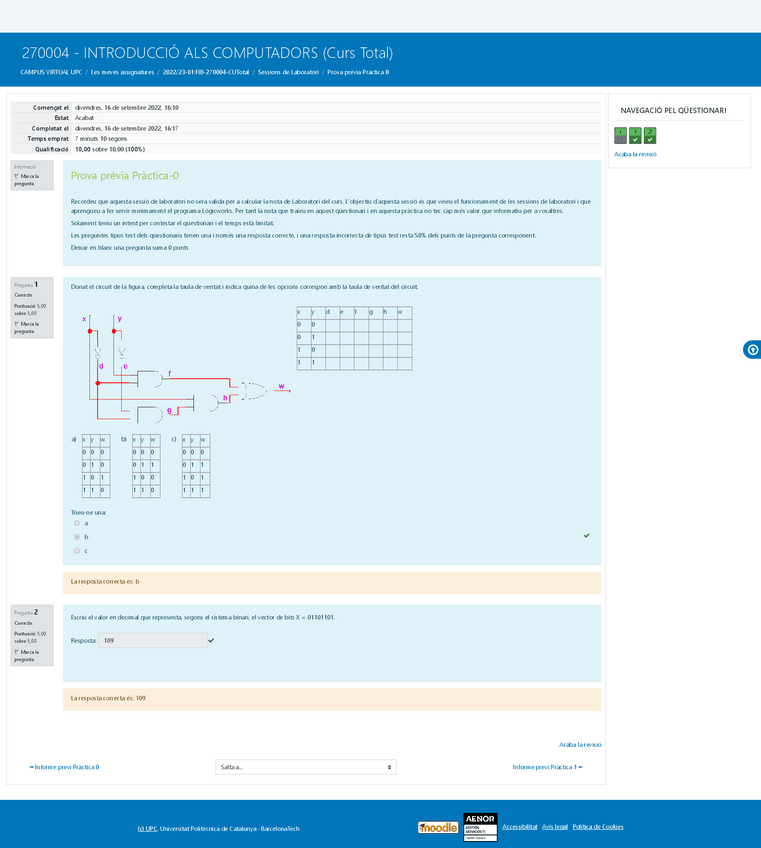Click the "Solament teniu un intent" sentence
Screen dimensions: 761x848
173,223
